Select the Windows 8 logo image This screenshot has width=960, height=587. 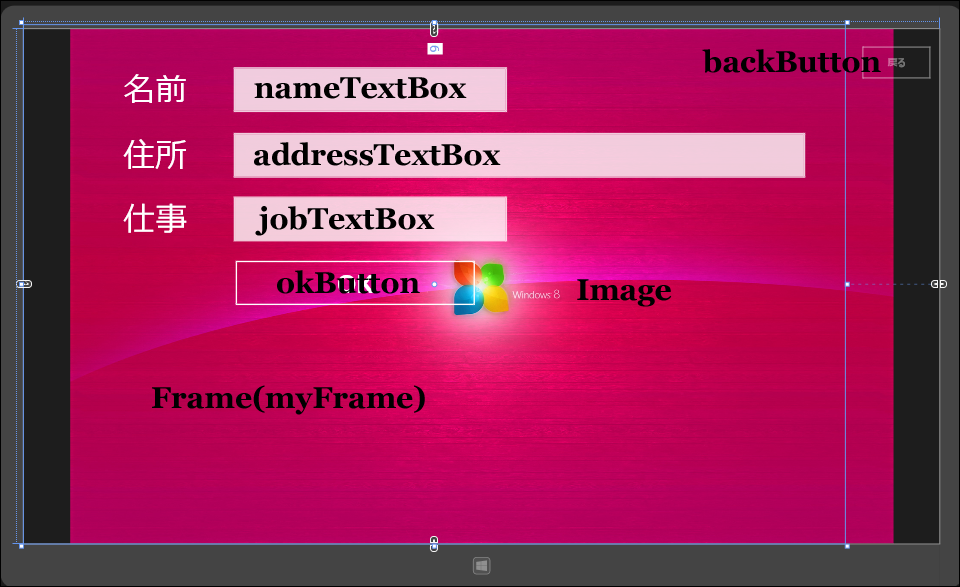[506, 289]
